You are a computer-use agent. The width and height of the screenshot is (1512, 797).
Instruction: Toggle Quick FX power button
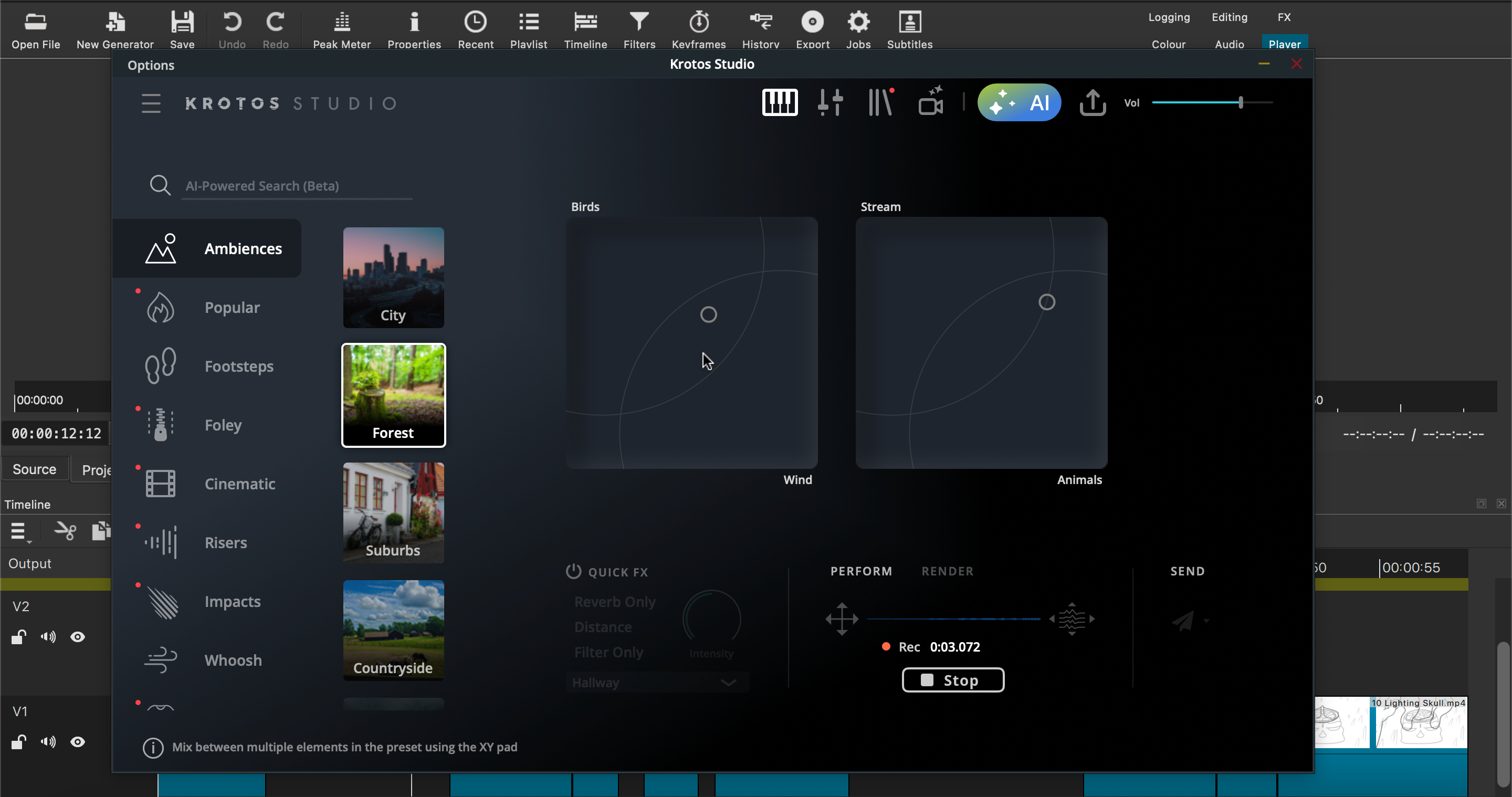tap(573, 571)
